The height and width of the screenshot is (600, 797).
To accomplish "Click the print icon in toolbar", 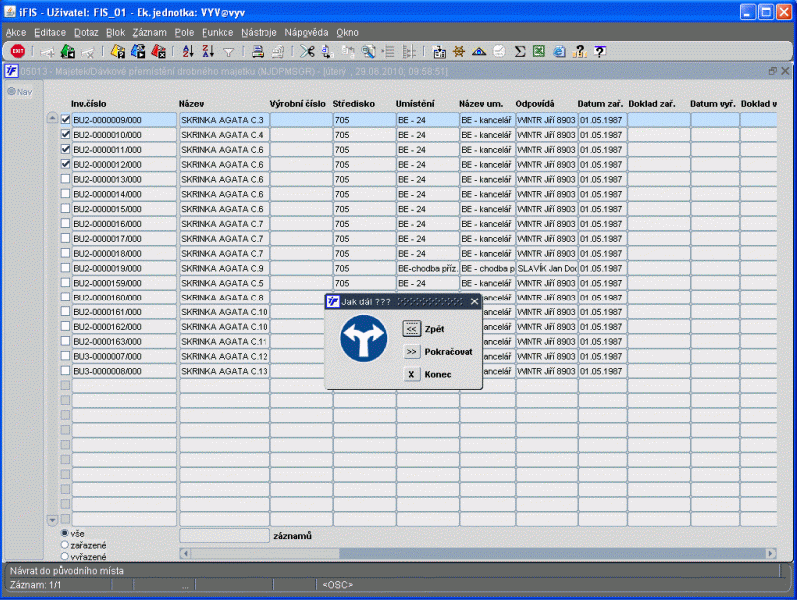I will coord(258,51).
